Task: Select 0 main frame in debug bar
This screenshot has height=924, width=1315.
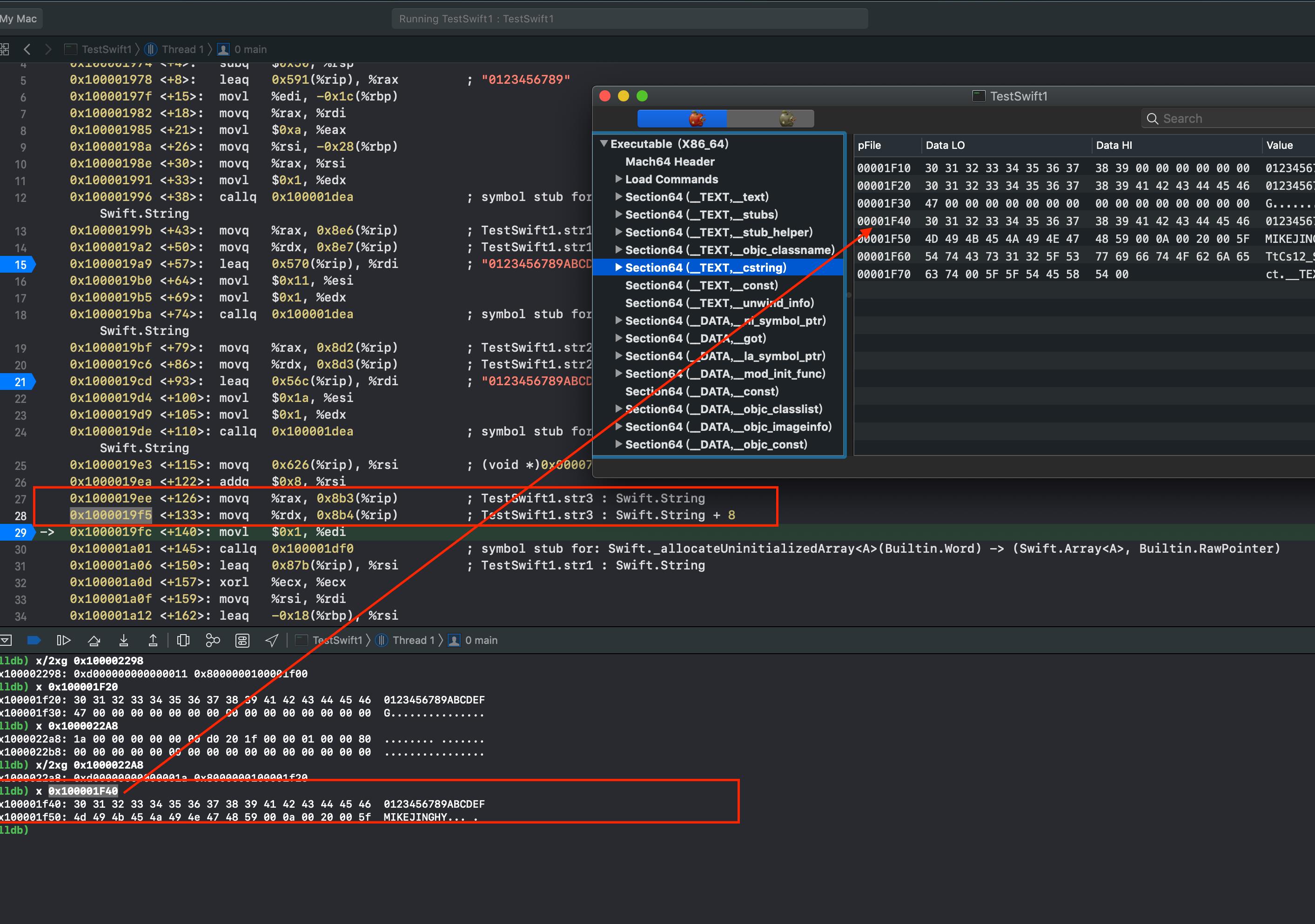Action: pyautogui.click(x=473, y=640)
